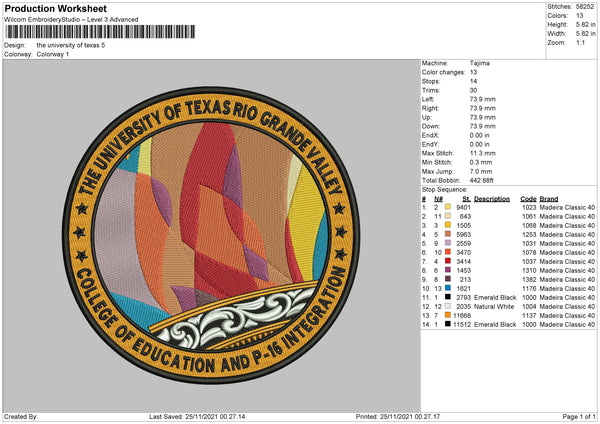Click the "N#" column header
This screenshot has width=600, height=424.
[439, 199]
